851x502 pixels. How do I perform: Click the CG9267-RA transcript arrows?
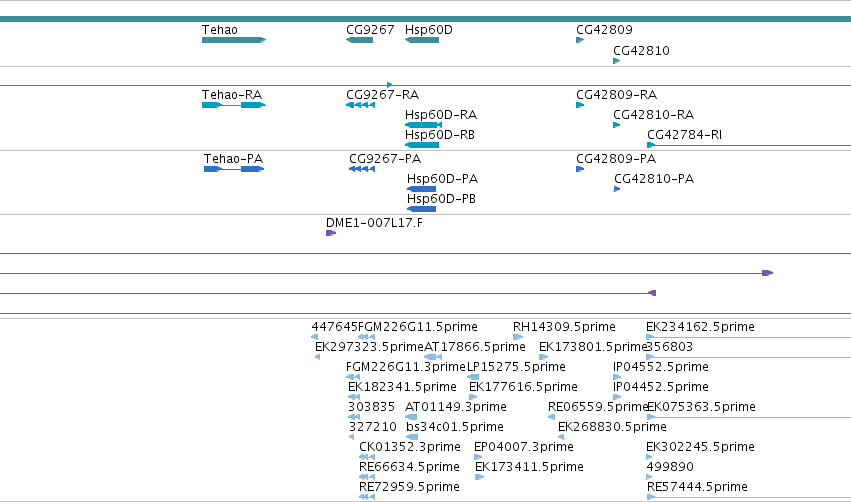point(360,105)
